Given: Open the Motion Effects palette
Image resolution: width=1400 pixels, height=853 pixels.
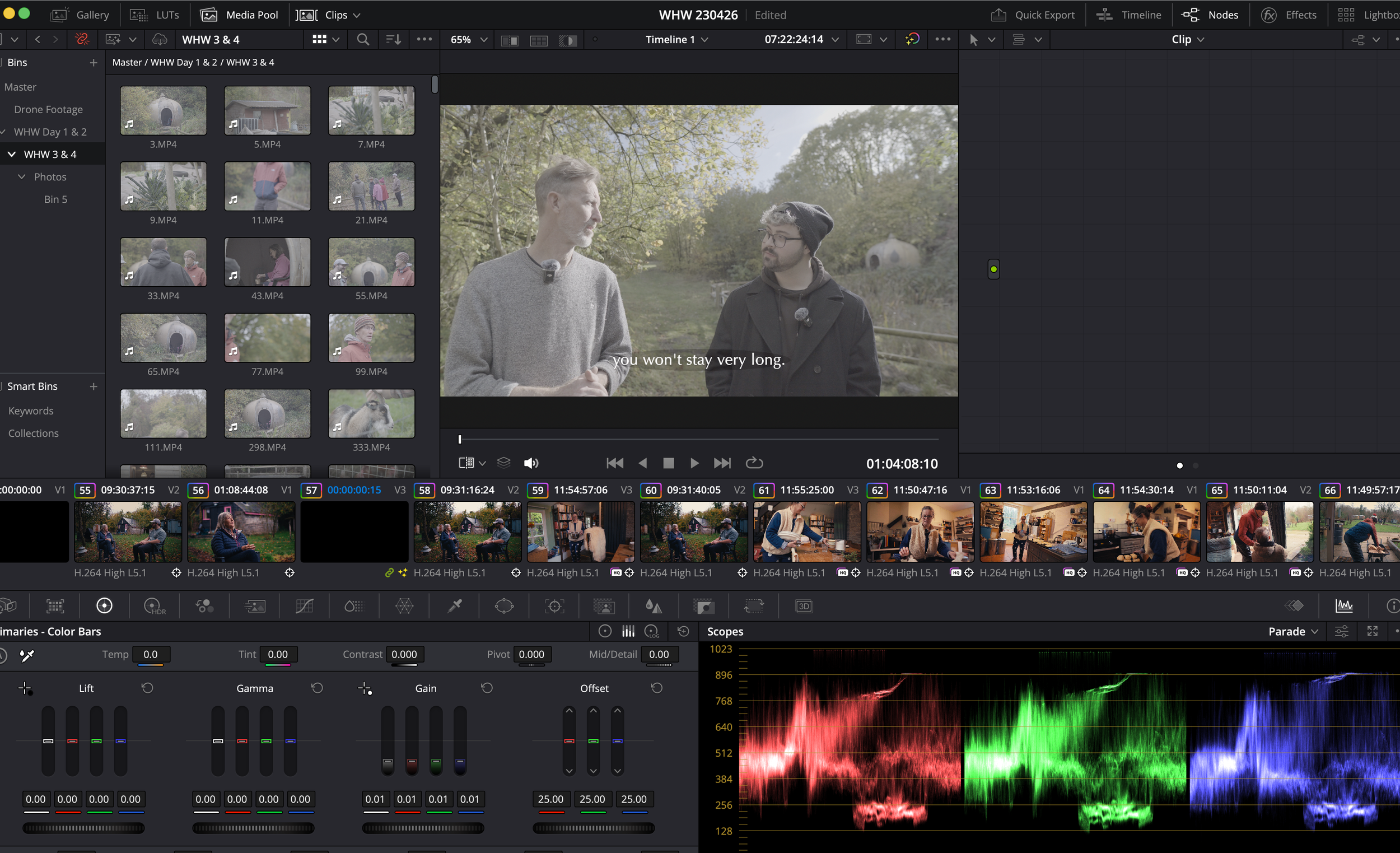Looking at the screenshot, I should pyautogui.click(x=255, y=607).
